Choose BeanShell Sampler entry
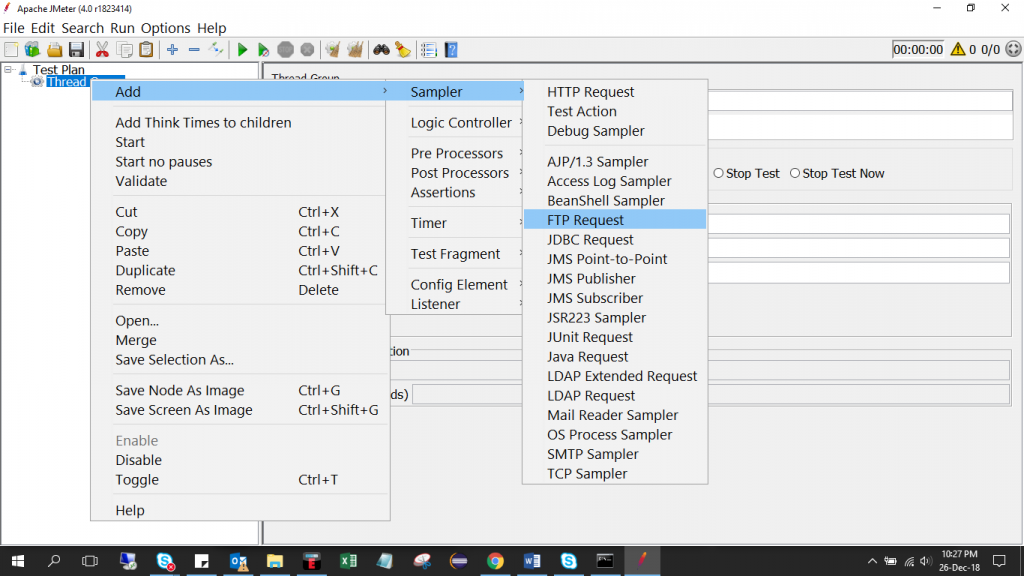Image resolution: width=1024 pixels, height=576 pixels. (x=615, y=200)
